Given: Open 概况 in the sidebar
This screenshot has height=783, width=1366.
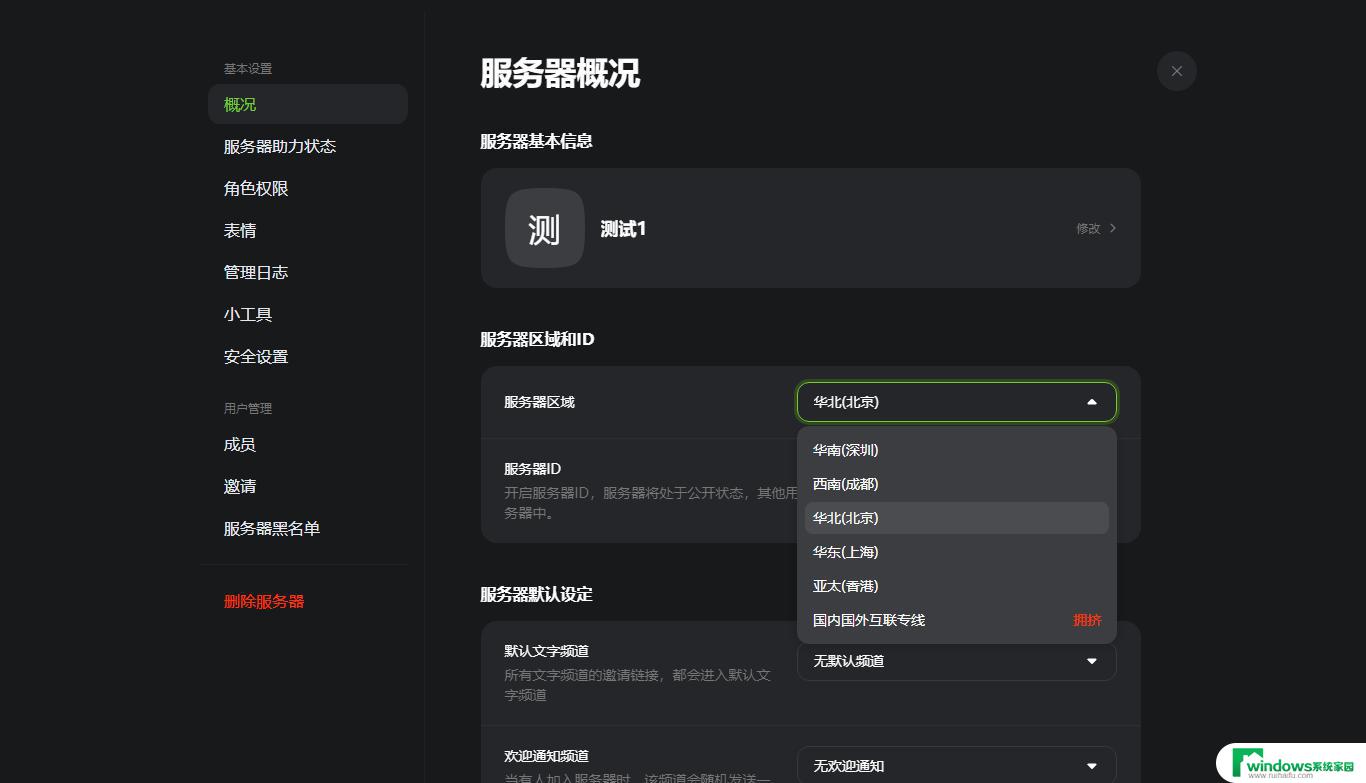Looking at the screenshot, I should (x=308, y=104).
